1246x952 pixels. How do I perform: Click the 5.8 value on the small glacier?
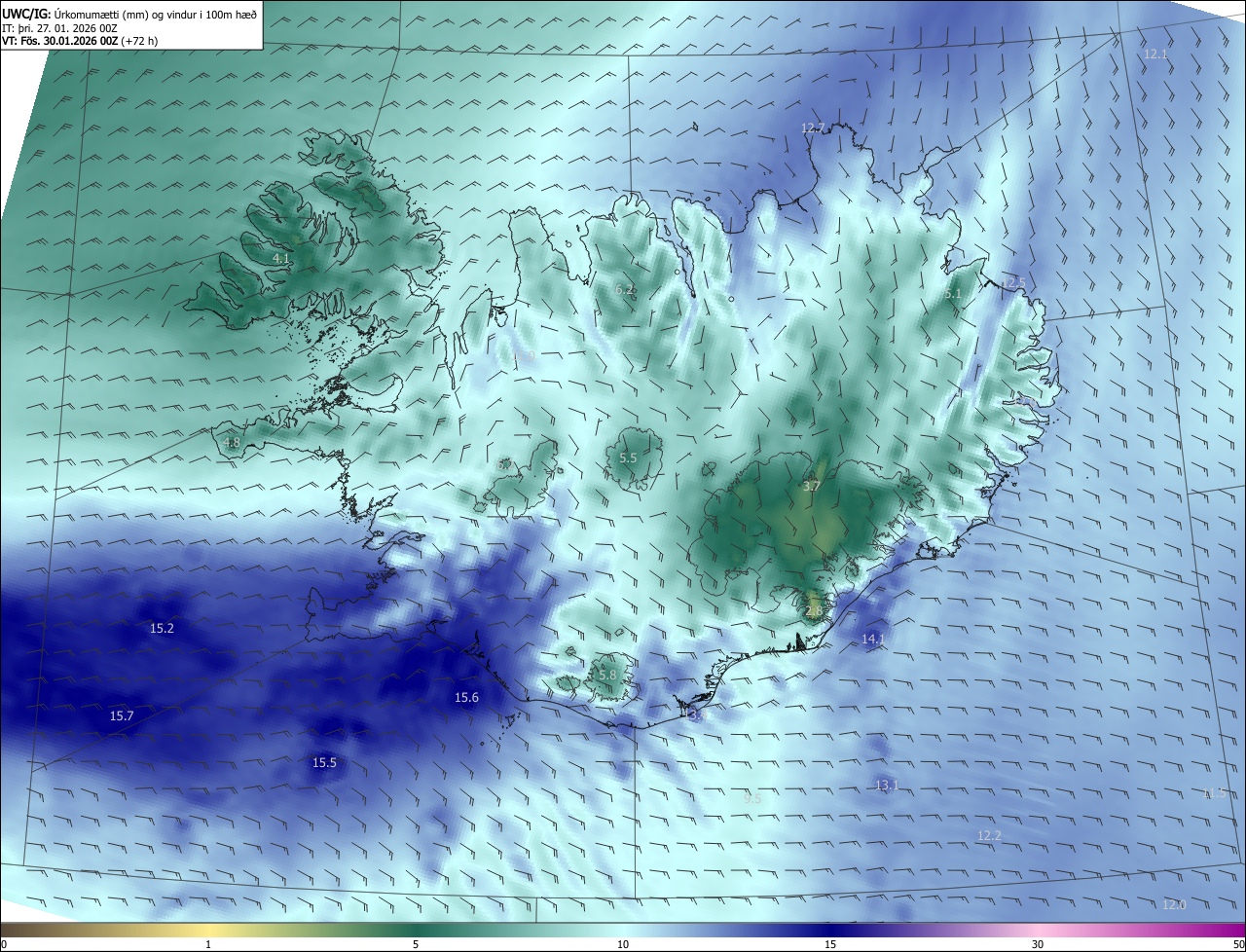click(607, 675)
